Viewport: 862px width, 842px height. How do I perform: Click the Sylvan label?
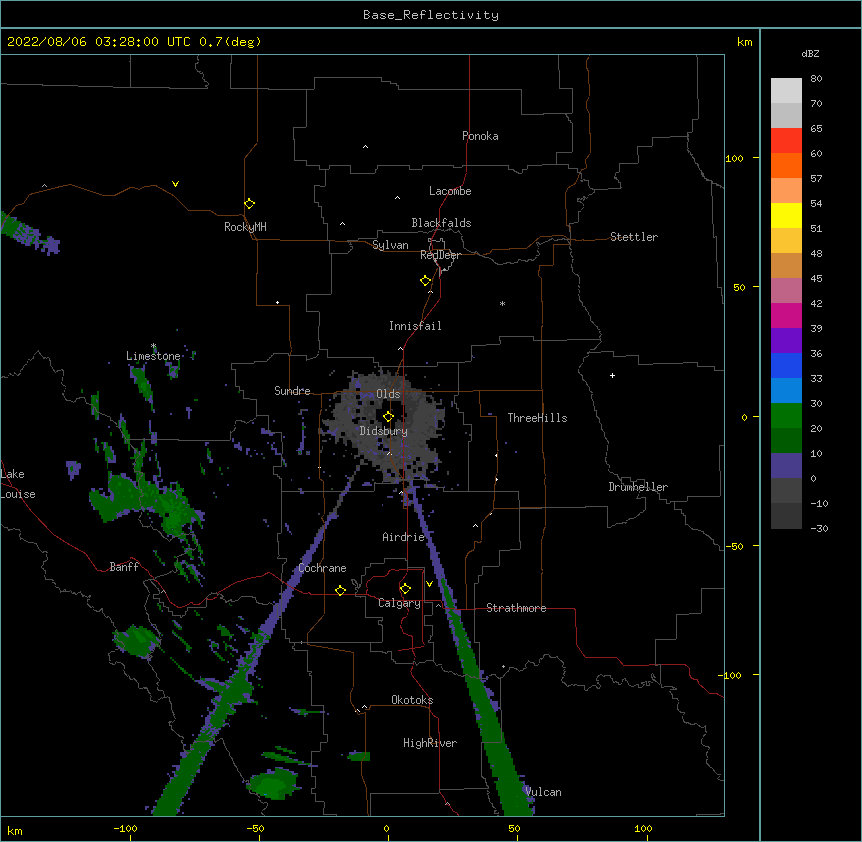coord(390,245)
